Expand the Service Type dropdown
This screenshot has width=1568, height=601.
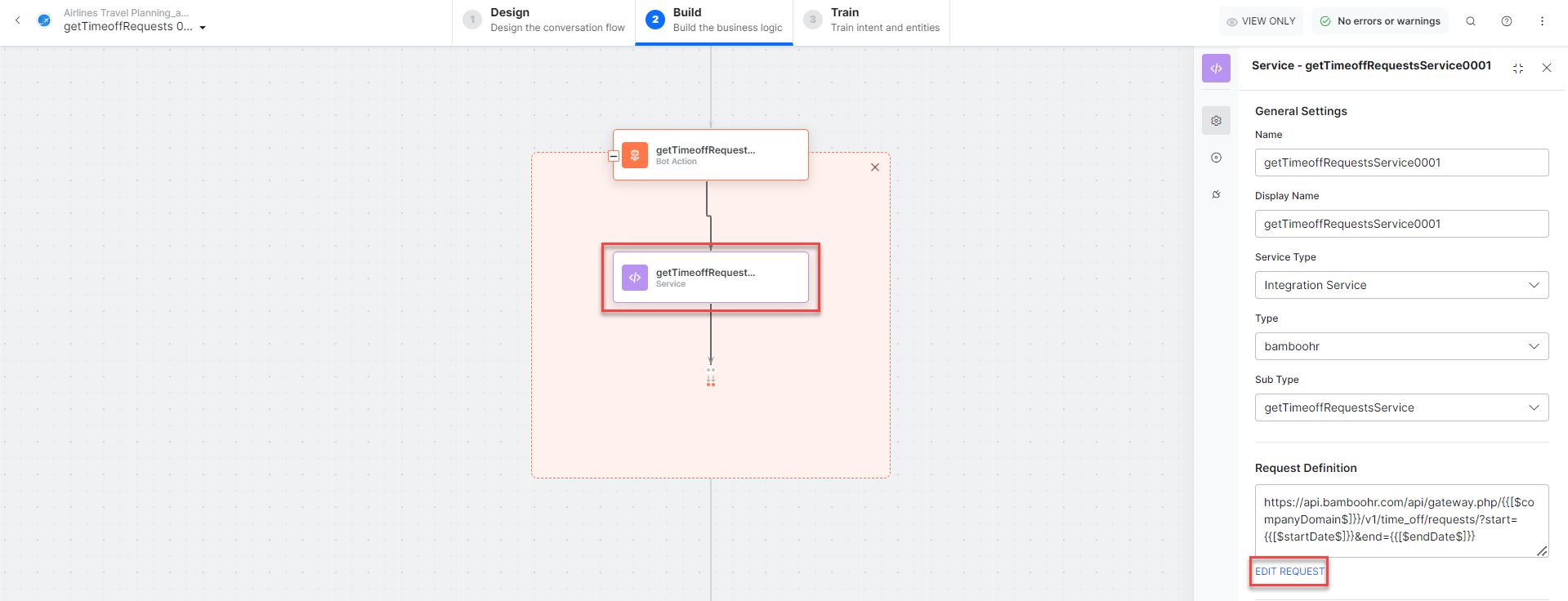pos(1400,285)
